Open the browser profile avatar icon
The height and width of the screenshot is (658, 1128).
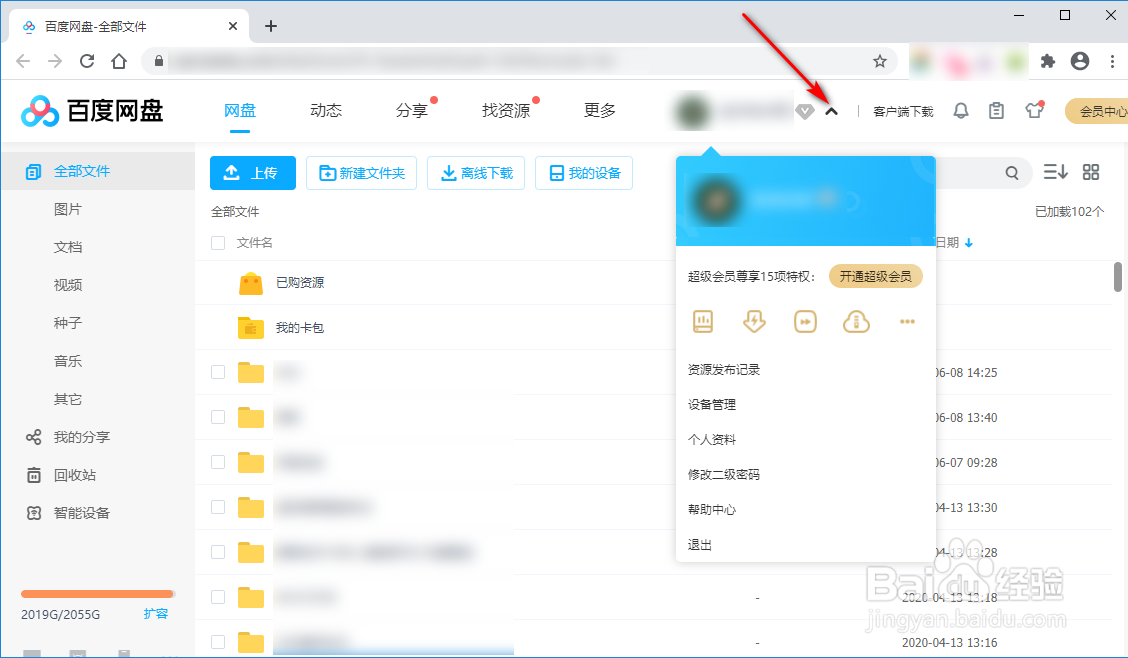coord(1080,61)
